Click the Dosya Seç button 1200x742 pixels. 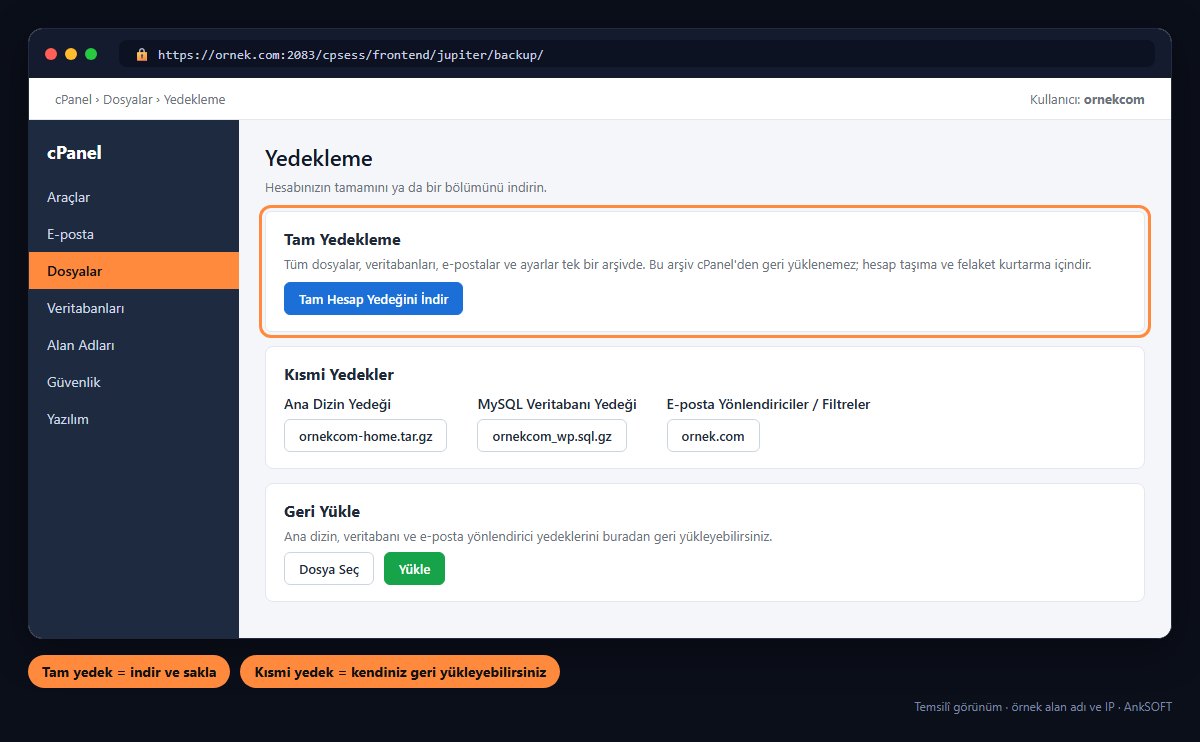329,569
